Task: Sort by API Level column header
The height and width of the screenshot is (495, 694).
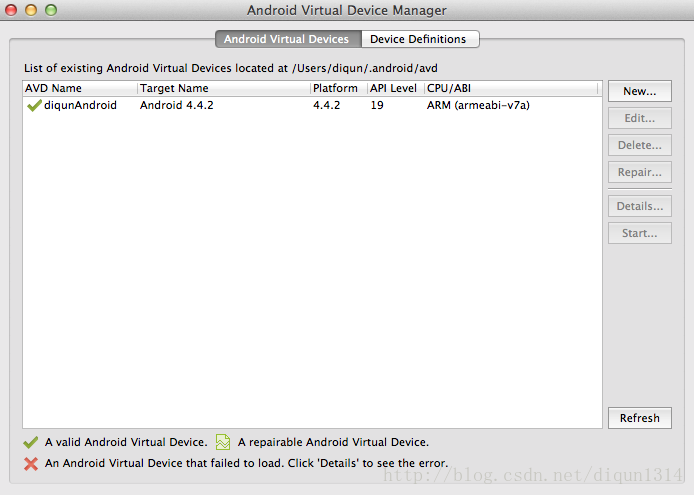Action: pos(396,88)
